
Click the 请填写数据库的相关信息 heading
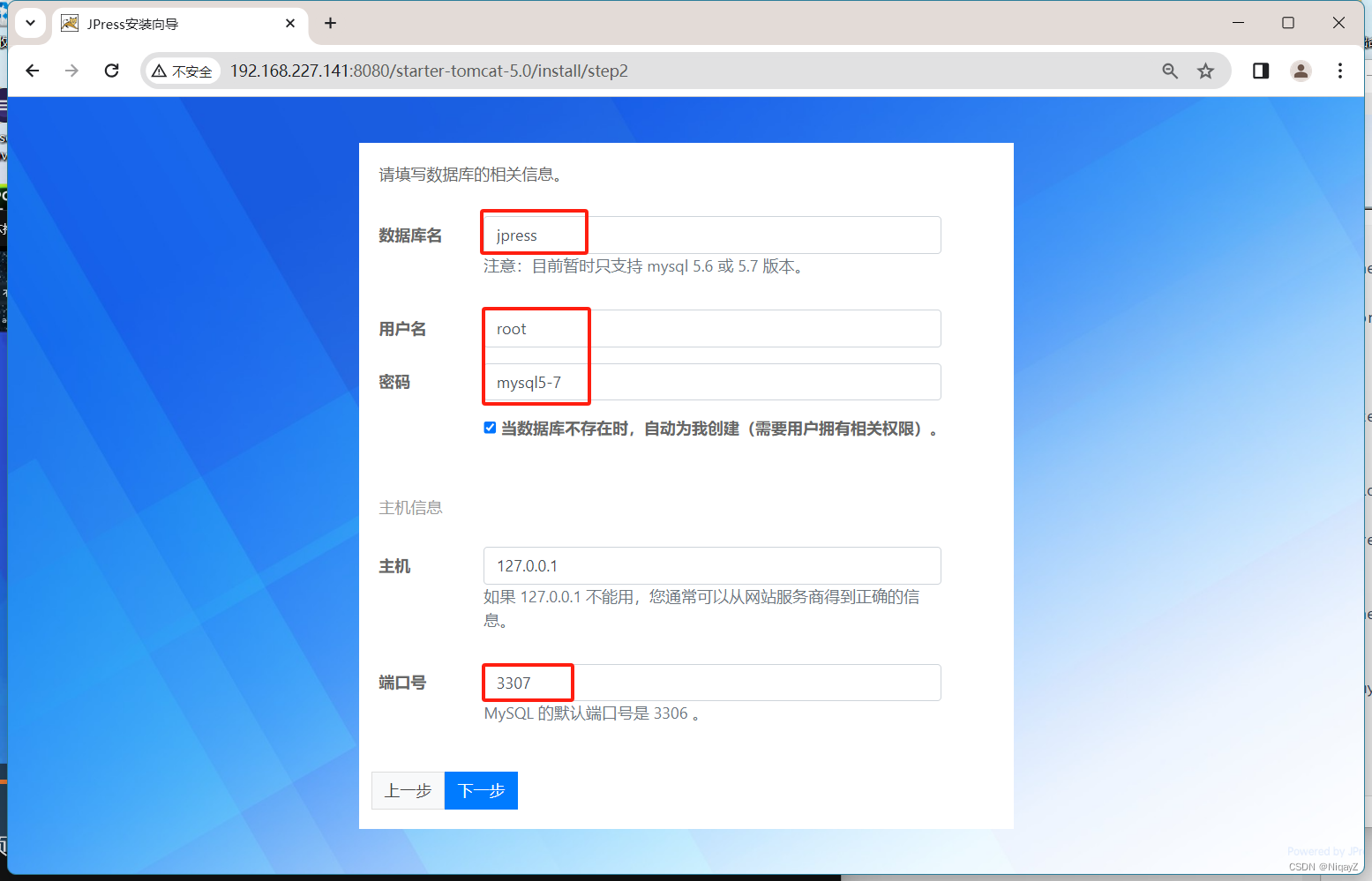471,175
